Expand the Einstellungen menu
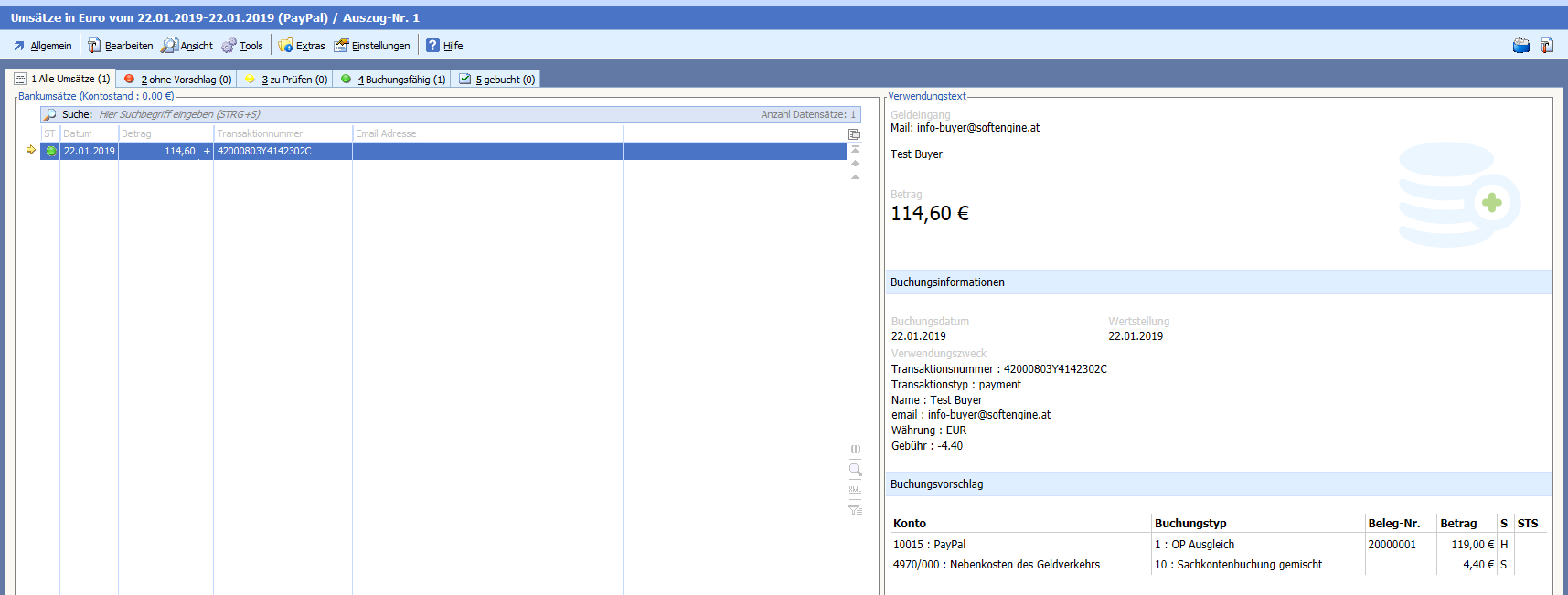 click(x=372, y=46)
